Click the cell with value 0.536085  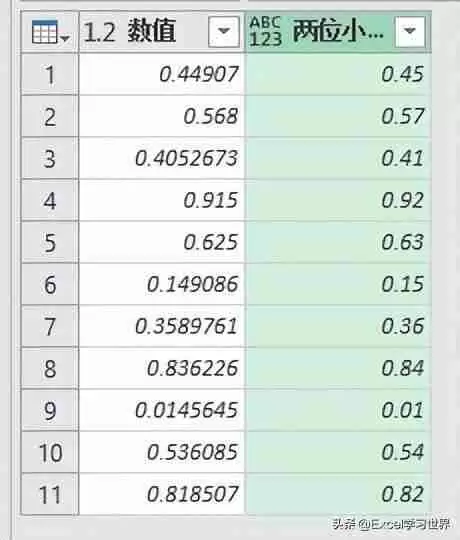click(x=162, y=453)
